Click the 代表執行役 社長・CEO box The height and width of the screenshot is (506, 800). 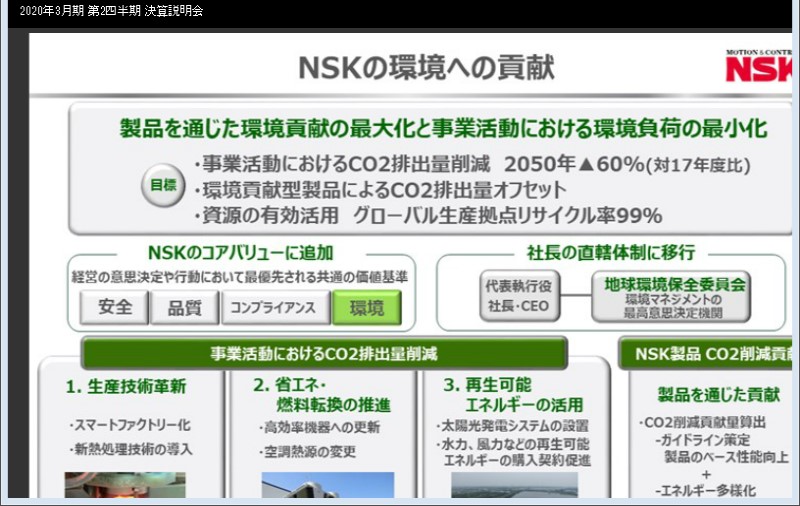coord(519,296)
